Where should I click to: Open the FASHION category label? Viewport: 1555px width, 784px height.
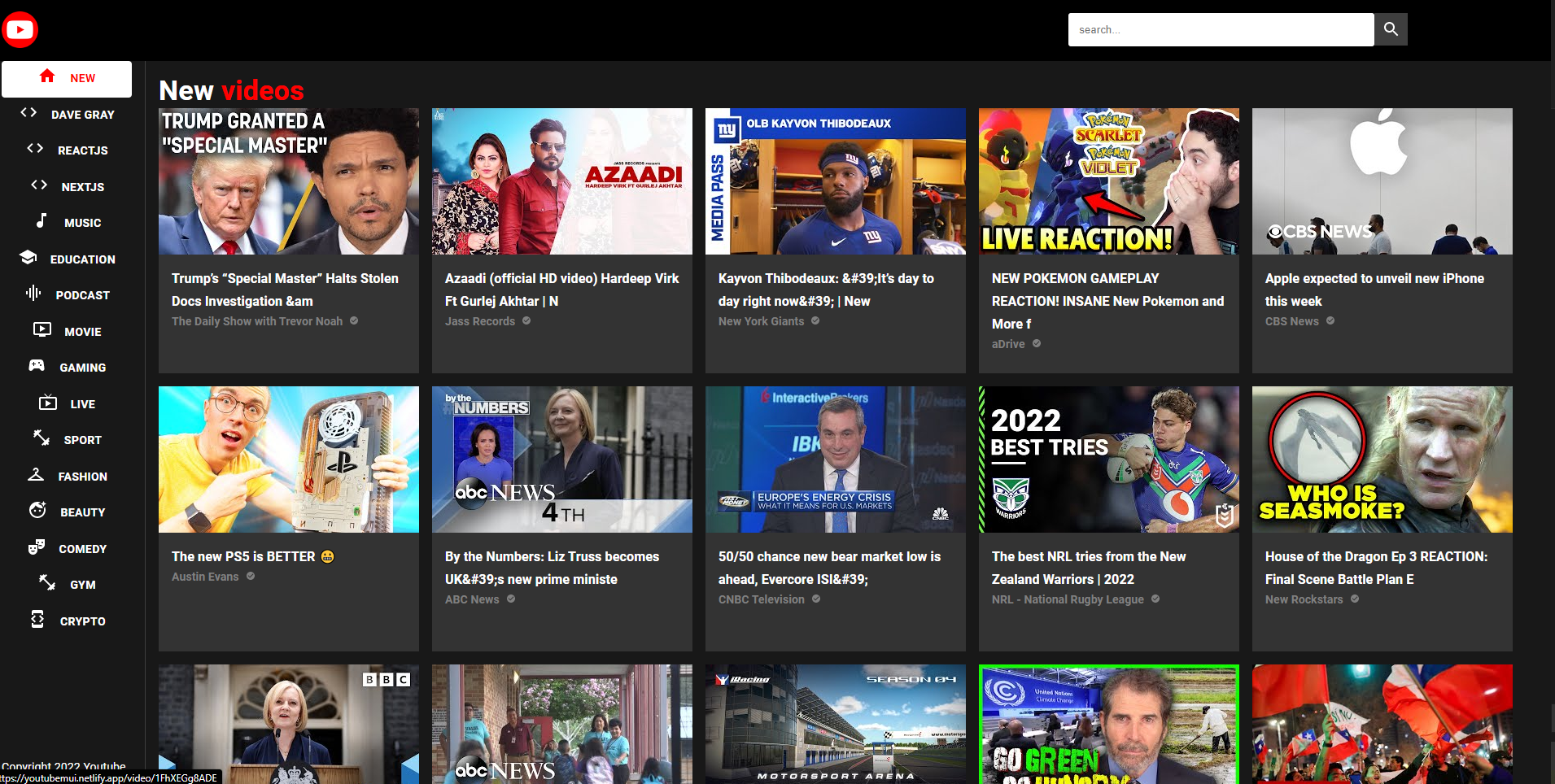[82, 477]
